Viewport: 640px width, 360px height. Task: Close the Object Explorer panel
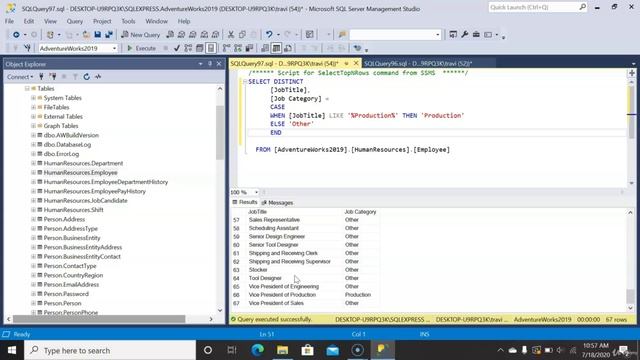click(x=219, y=64)
